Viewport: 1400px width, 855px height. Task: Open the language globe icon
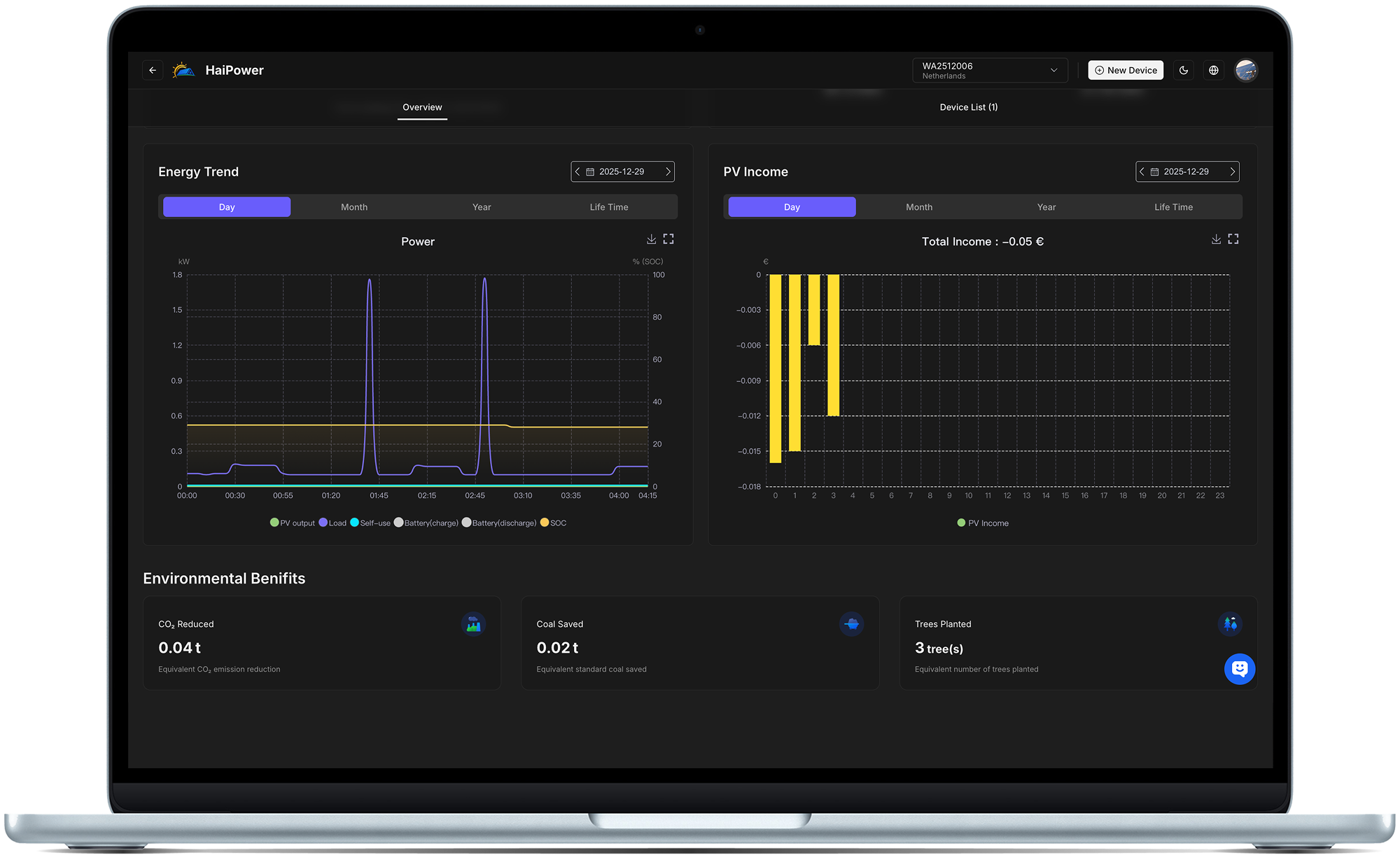1214,70
